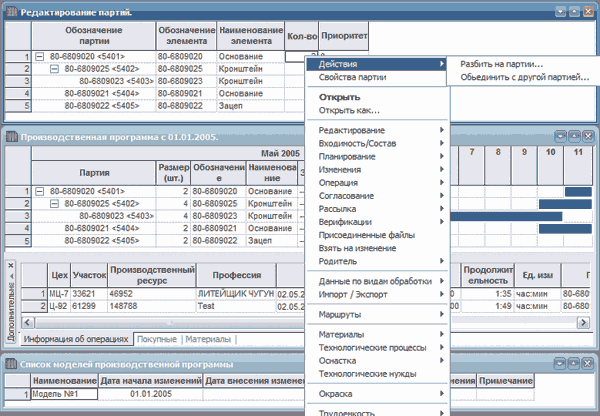The width and height of the screenshot is (600, 416).
Task: Open Технологические процессы submenu
Action: tap(377, 347)
